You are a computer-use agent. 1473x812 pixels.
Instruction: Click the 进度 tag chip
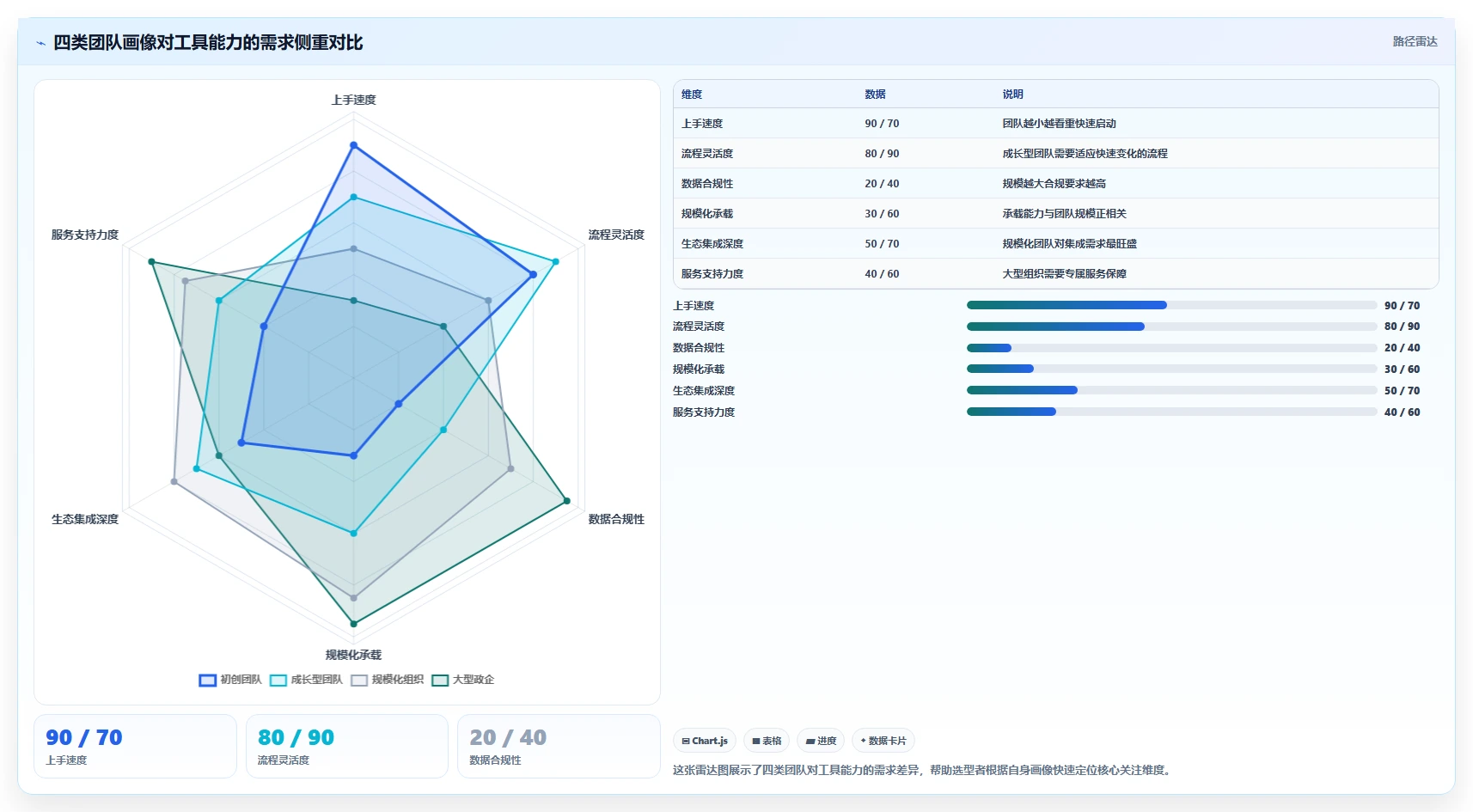[x=821, y=741]
